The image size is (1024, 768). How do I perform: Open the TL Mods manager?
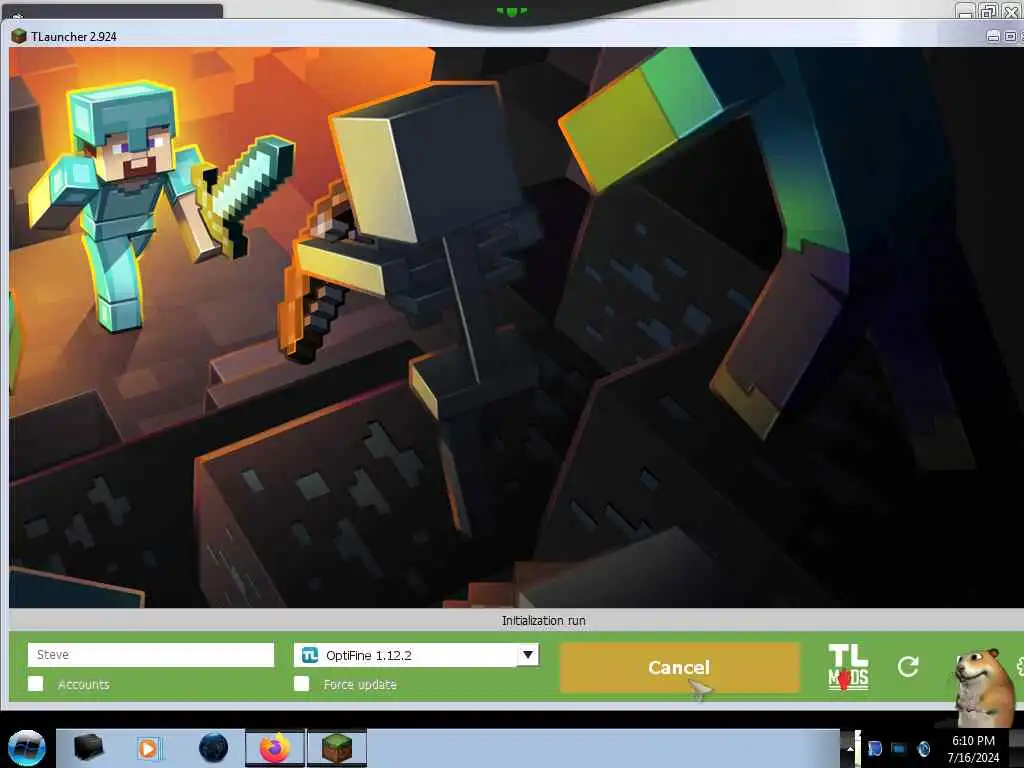(x=848, y=667)
